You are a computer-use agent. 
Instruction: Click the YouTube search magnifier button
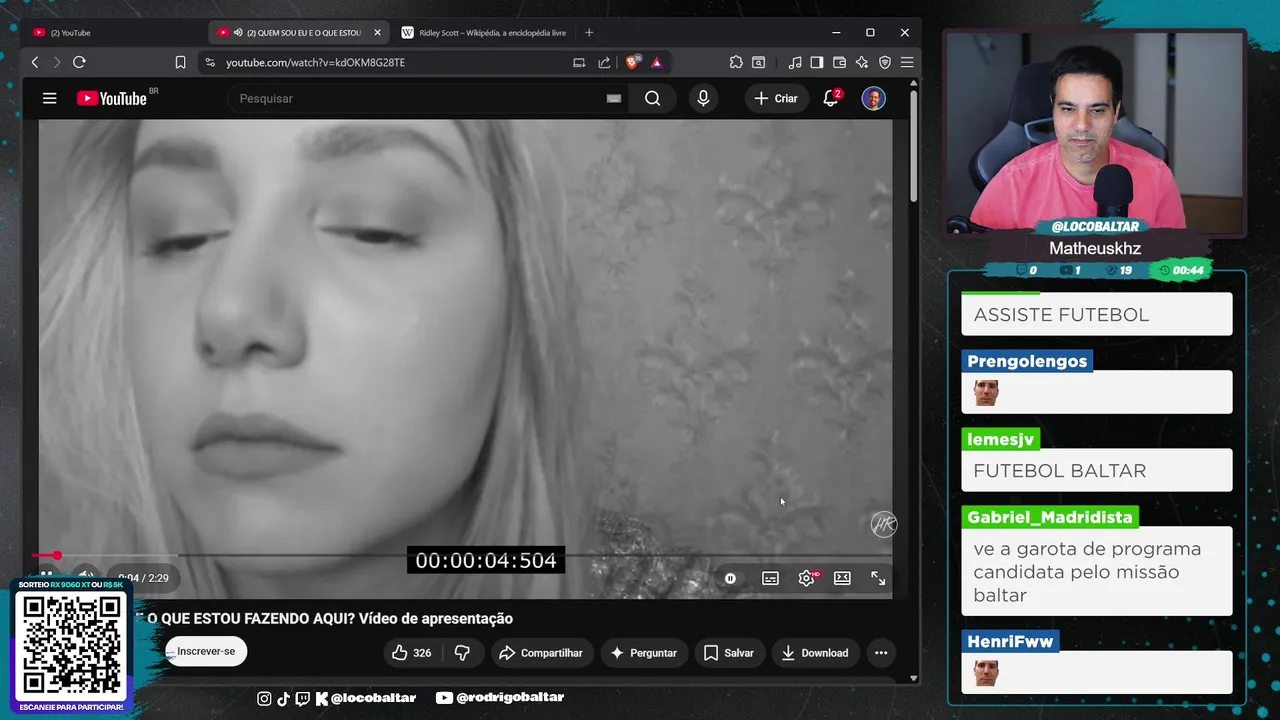click(x=652, y=98)
